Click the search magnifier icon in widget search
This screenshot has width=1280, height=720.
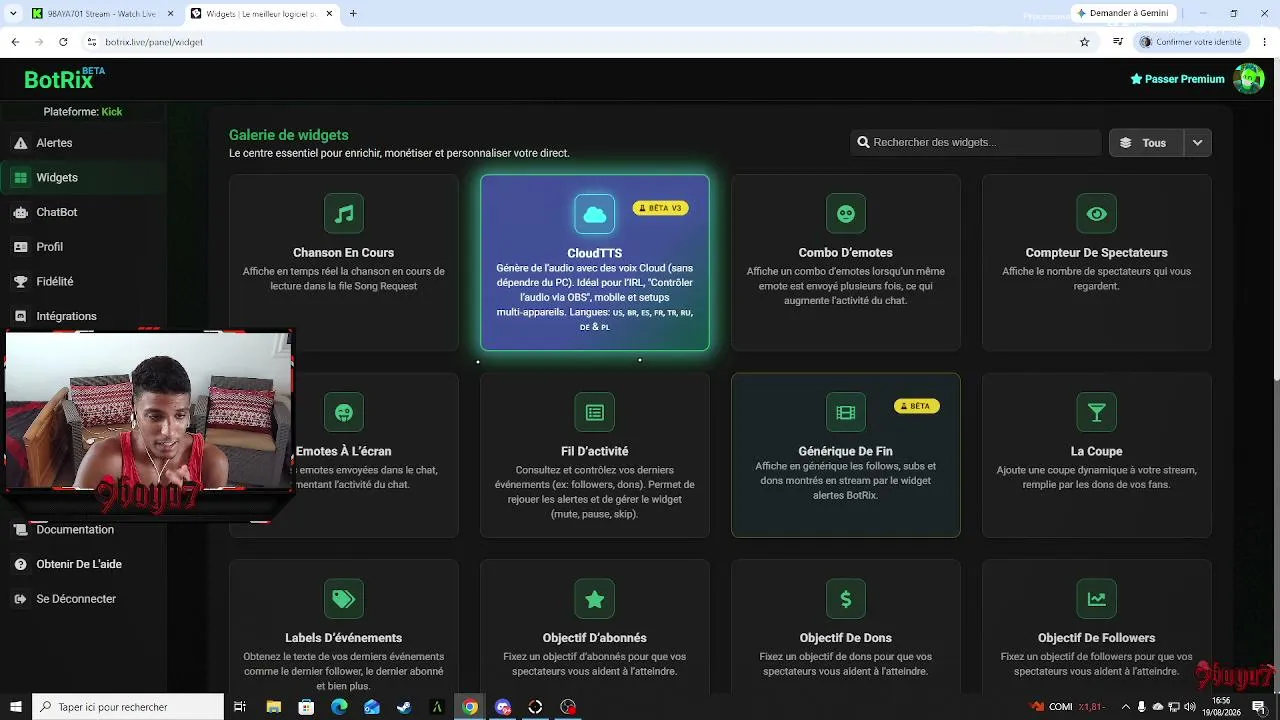pyautogui.click(x=864, y=142)
